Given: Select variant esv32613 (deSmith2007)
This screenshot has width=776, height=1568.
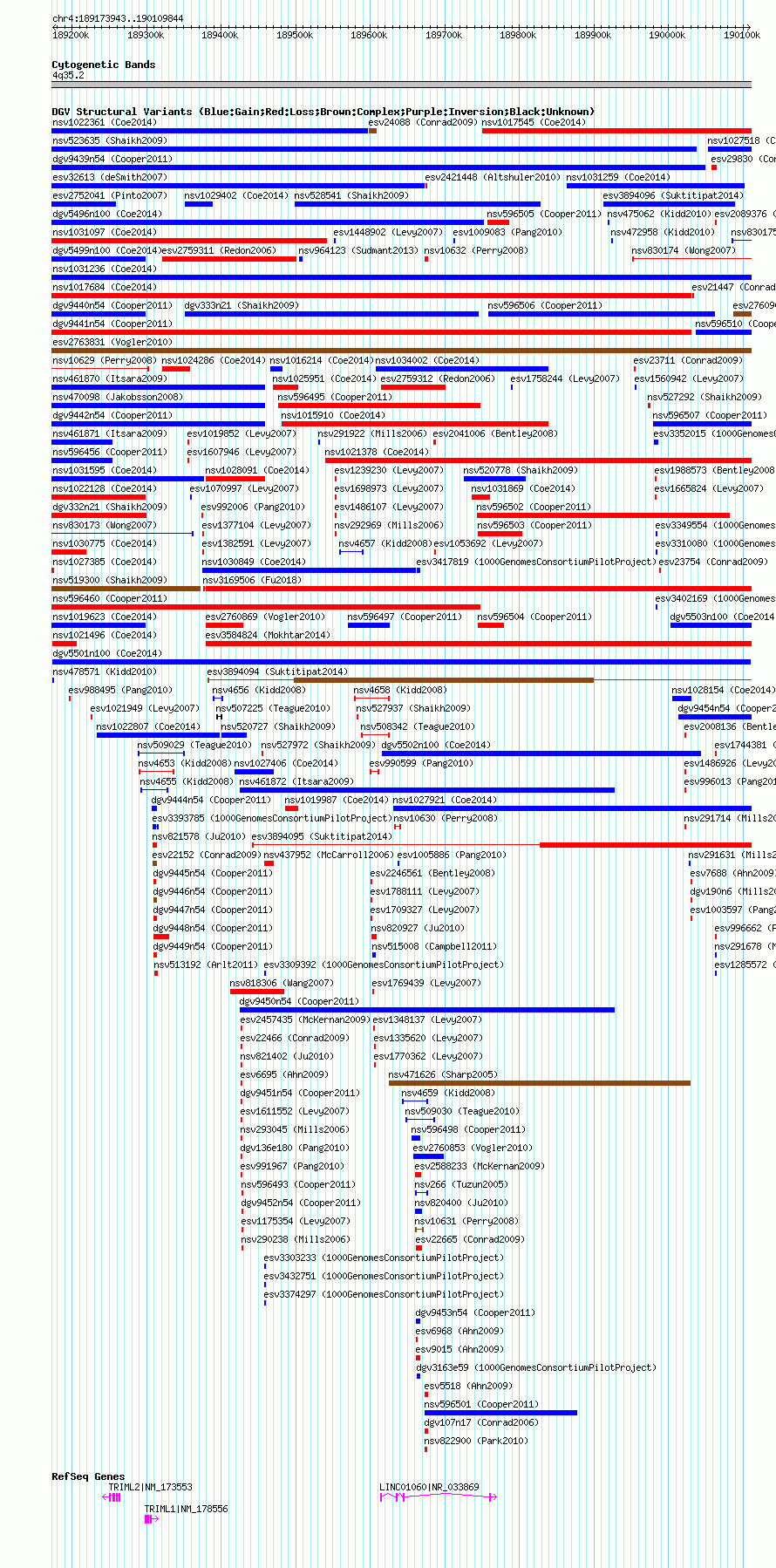Looking at the screenshot, I should coord(110,177).
